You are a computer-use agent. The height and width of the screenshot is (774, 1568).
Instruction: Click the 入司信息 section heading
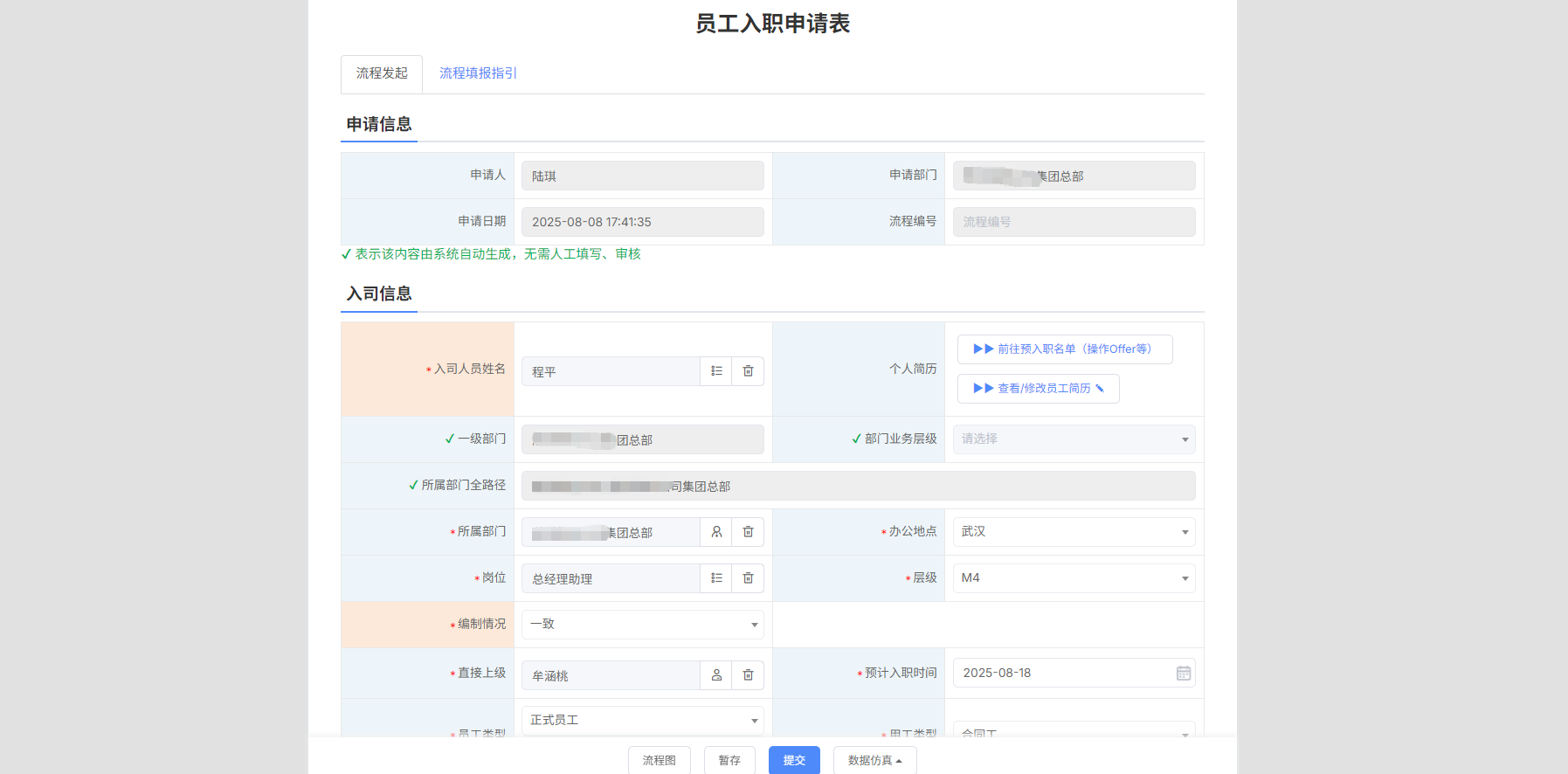point(379,294)
